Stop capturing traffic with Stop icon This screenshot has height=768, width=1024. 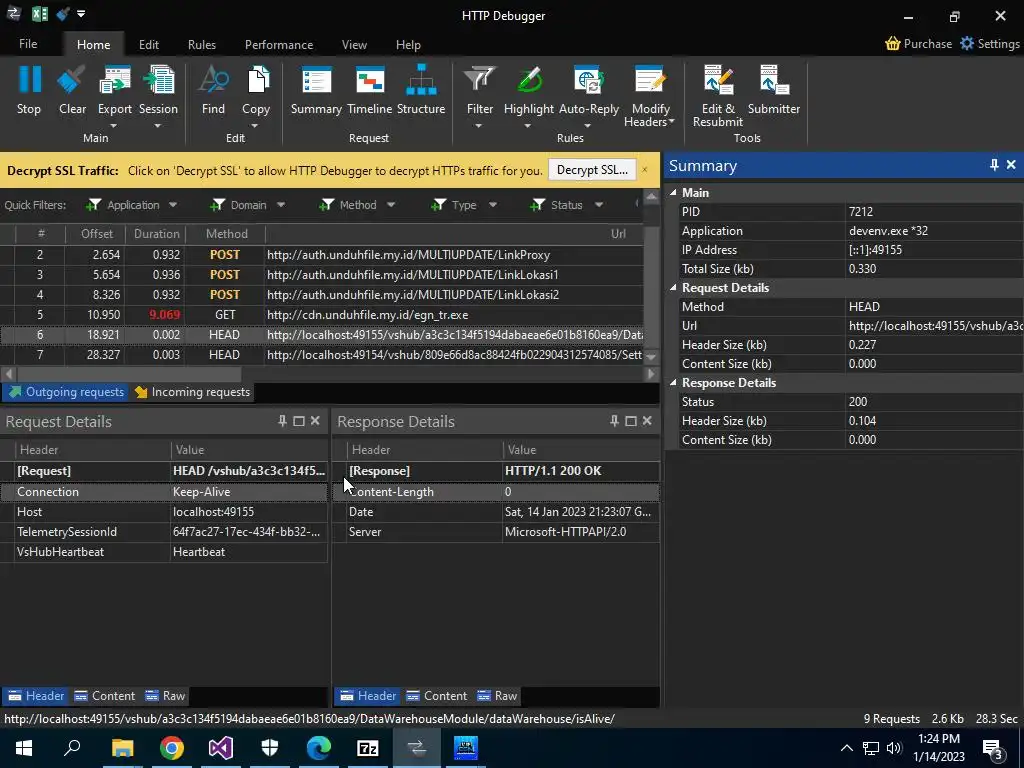[29, 80]
